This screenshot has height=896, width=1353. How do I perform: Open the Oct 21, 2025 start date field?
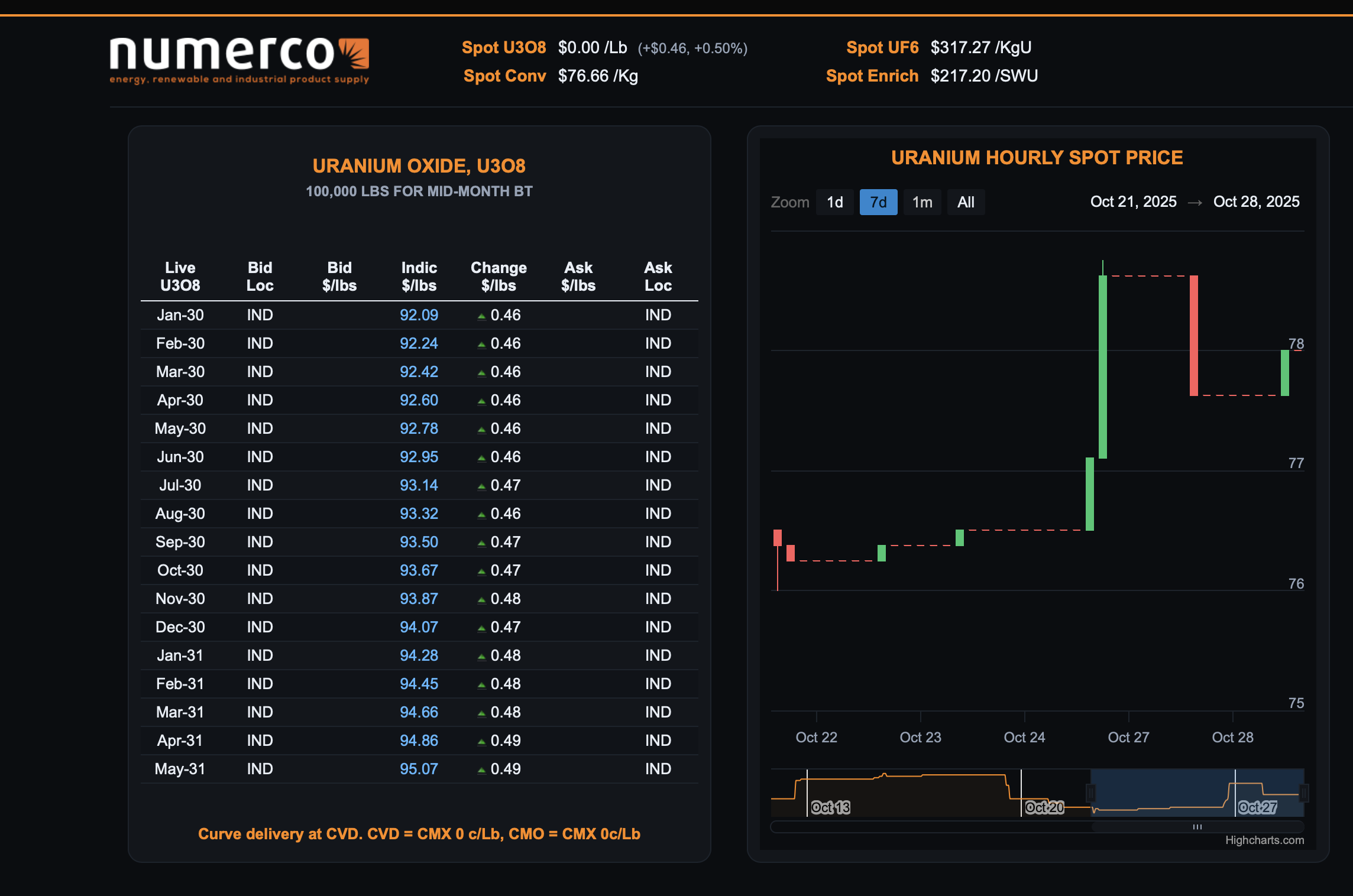tap(1133, 202)
